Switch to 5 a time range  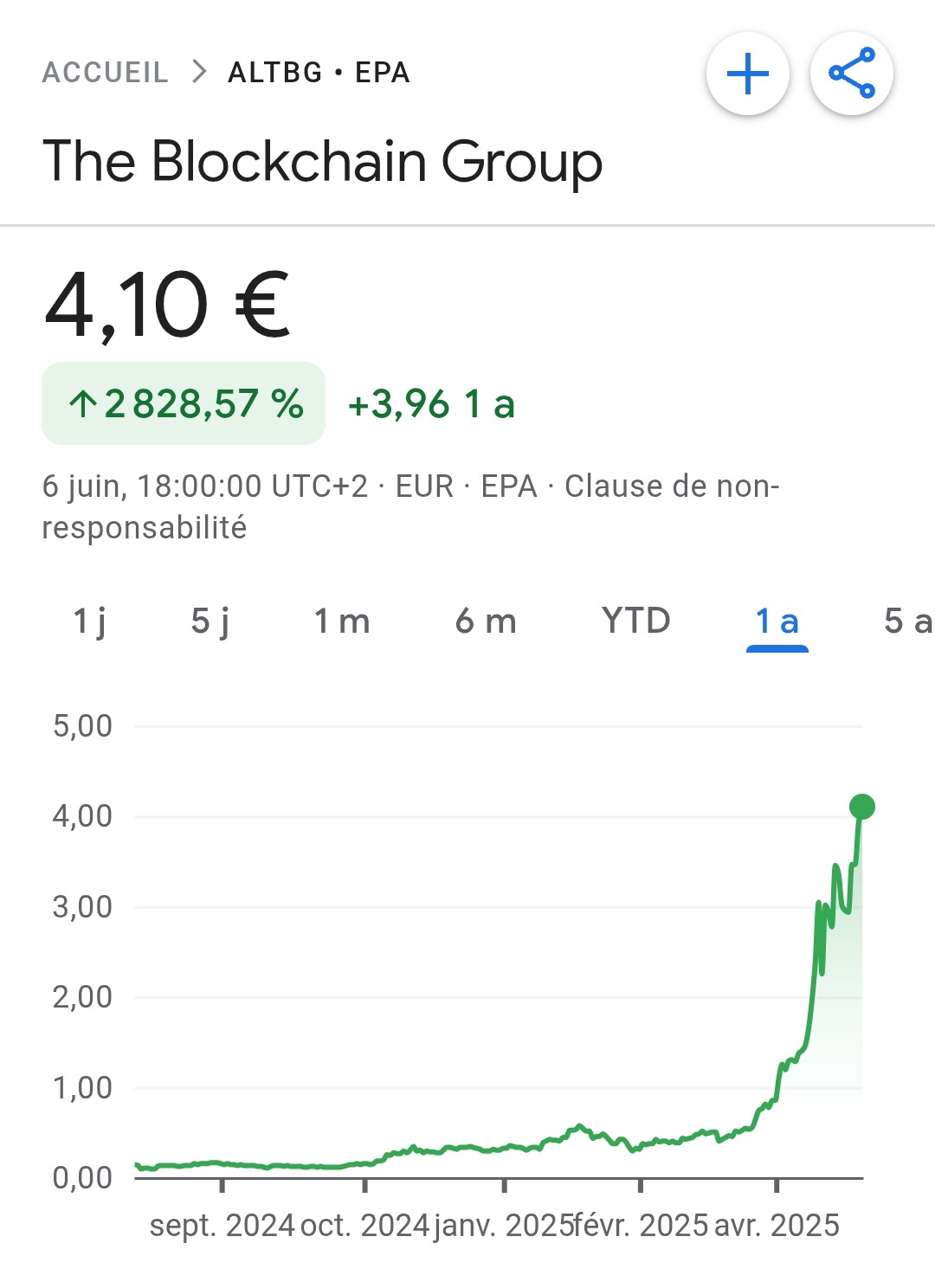pyautogui.click(x=907, y=621)
